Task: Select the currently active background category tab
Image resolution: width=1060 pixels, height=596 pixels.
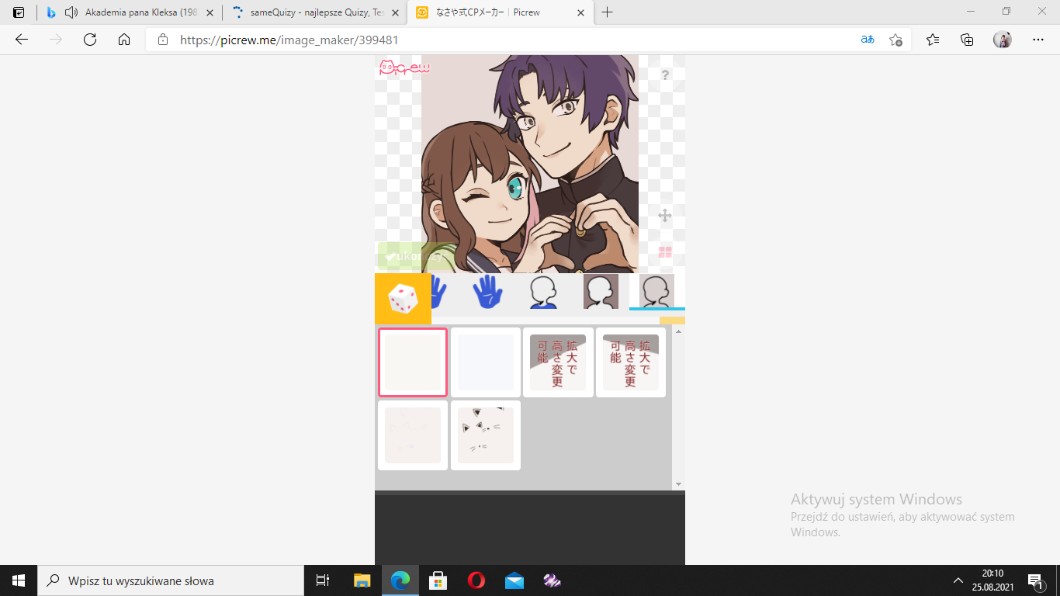Action: (656, 292)
